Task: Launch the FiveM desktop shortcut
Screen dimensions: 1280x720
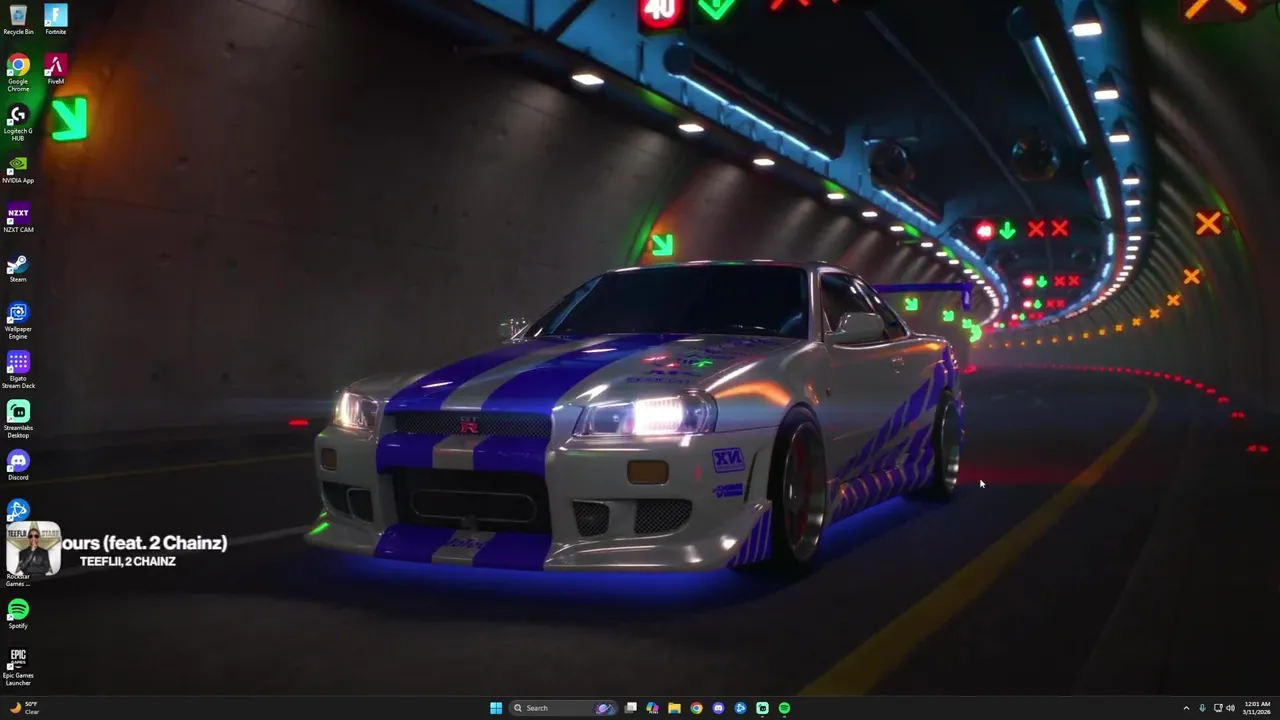Action: tap(56, 69)
